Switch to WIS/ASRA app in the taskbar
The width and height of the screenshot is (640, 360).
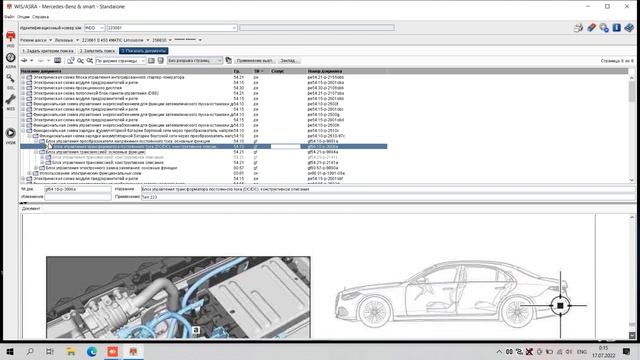[133, 351]
